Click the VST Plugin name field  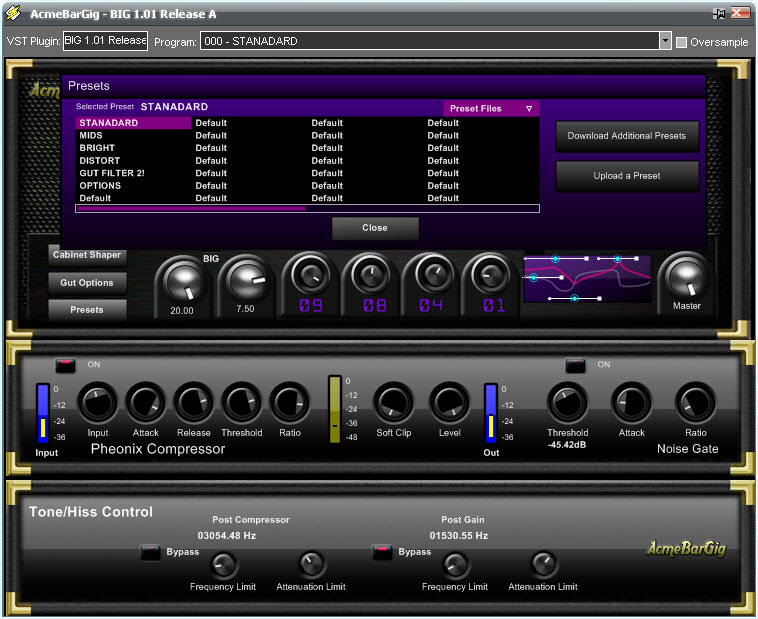click(x=105, y=41)
